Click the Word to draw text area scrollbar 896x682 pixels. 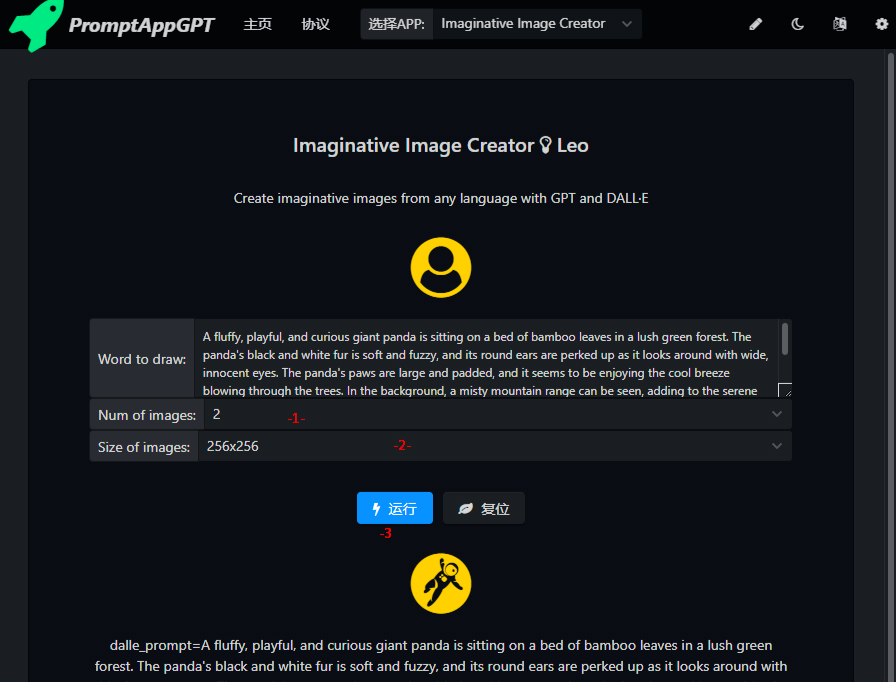pyautogui.click(x=785, y=339)
